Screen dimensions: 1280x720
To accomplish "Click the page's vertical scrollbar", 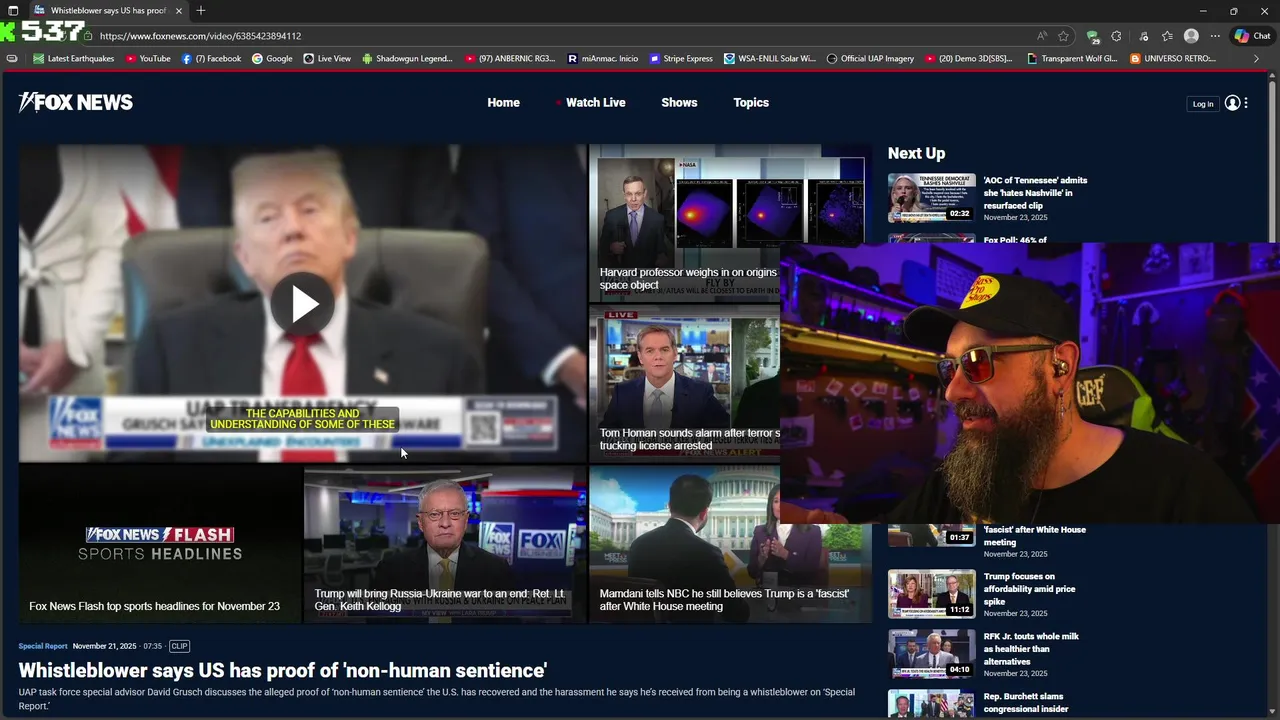I will (1274, 395).
